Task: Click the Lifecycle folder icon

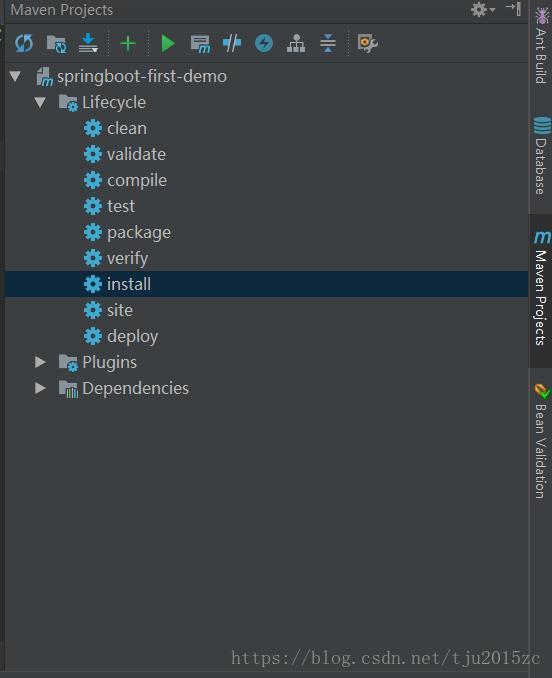Action: (68, 103)
